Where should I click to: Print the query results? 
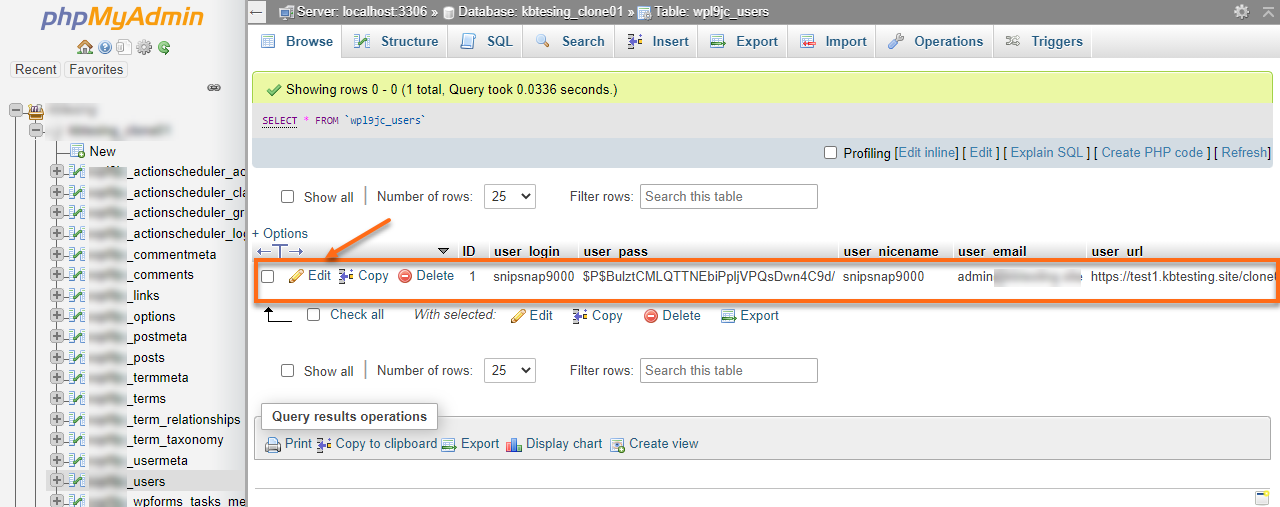(289, 444)
